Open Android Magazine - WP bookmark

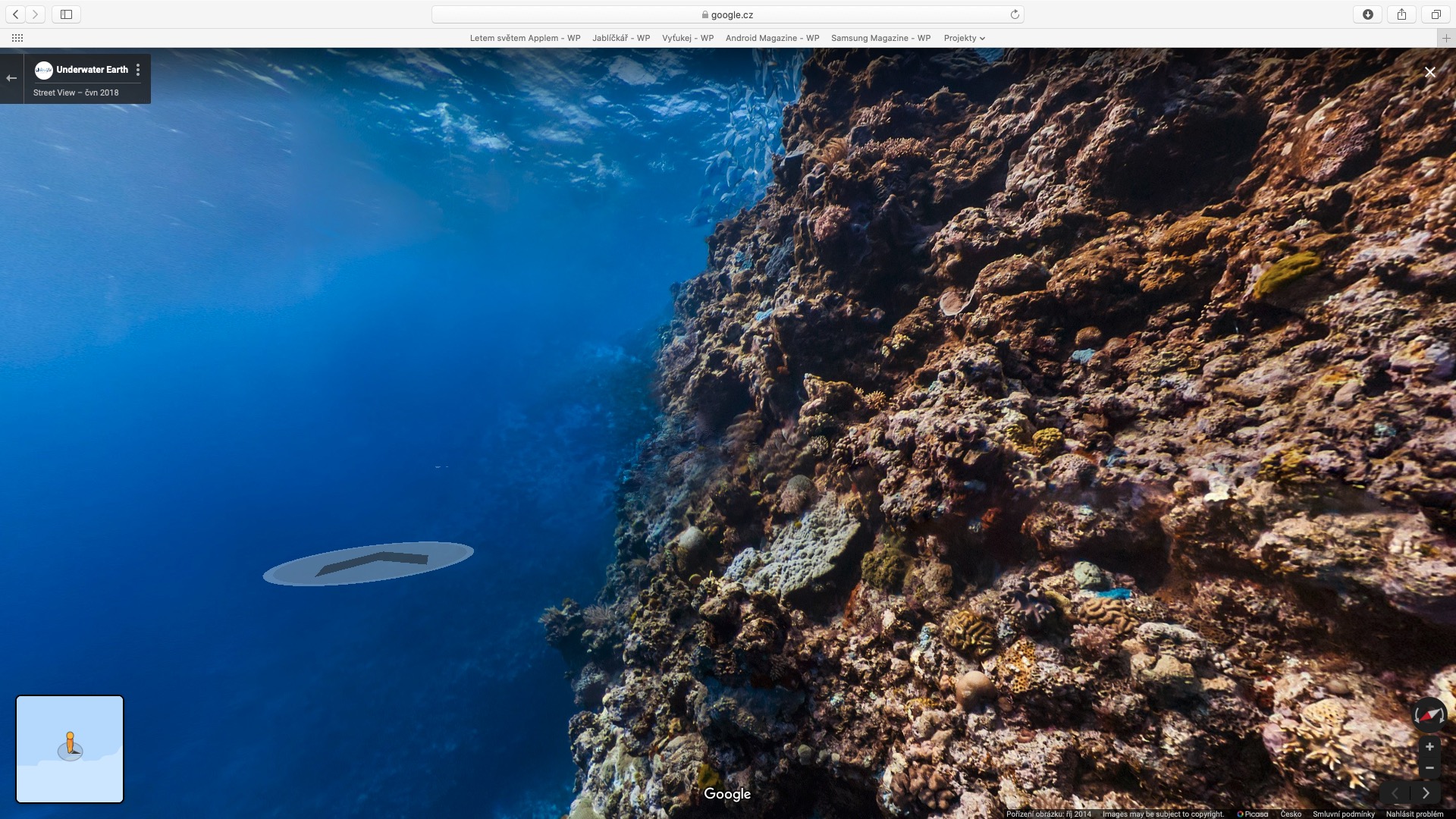coord(772,38)
